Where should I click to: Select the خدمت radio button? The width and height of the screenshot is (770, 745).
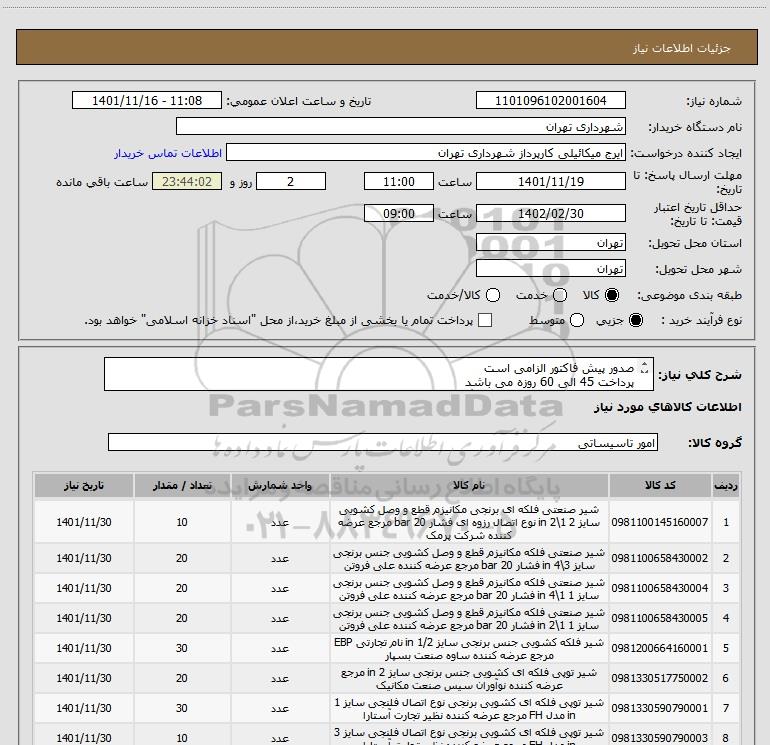point(560,295)
